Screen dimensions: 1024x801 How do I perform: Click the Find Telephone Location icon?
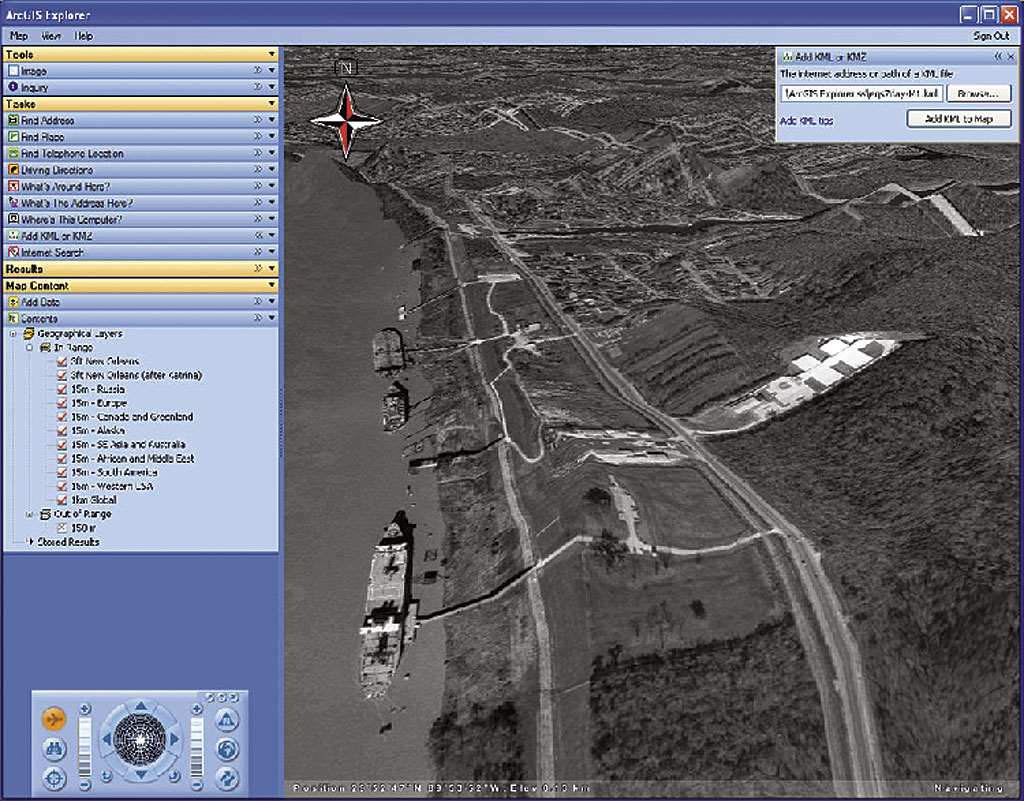(12, 153)
